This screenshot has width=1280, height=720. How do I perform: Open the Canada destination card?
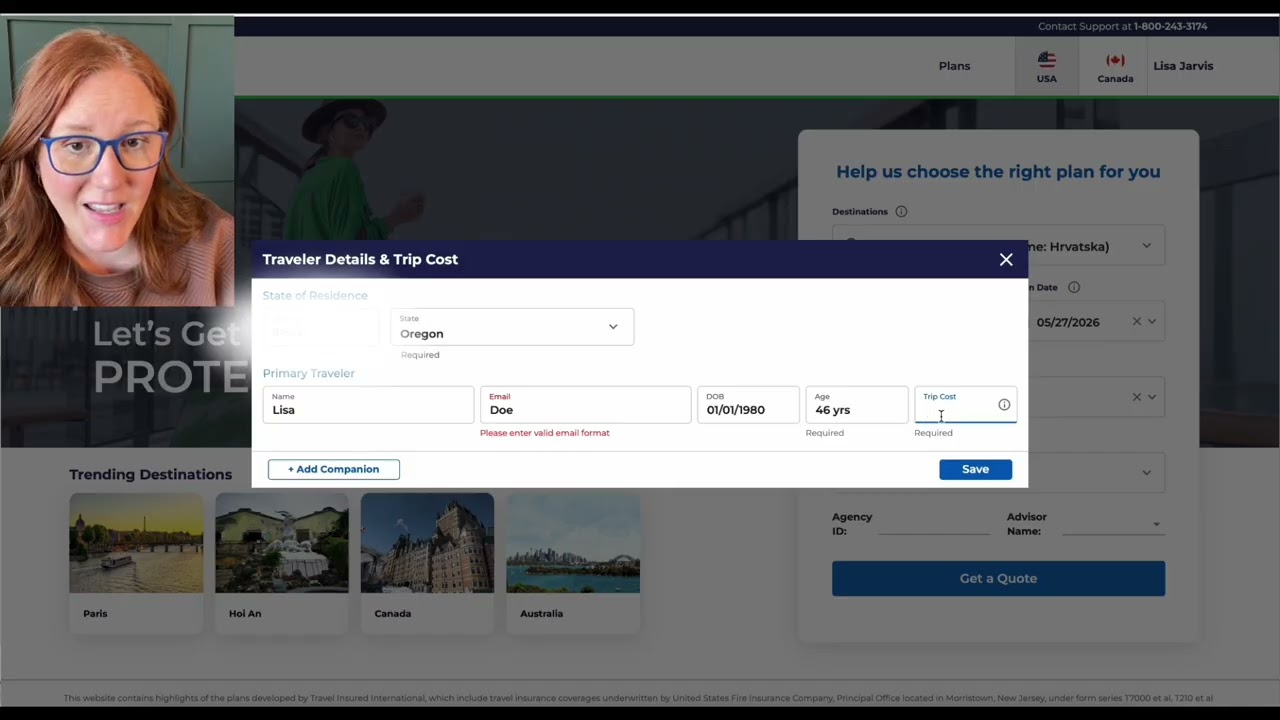427,563
